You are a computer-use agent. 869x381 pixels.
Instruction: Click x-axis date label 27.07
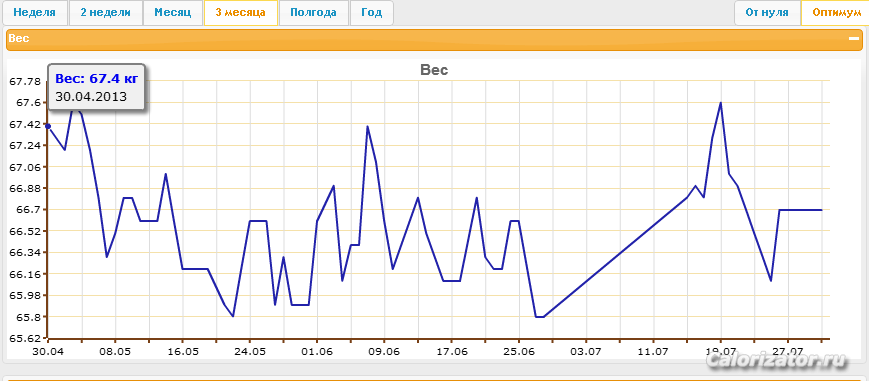pos(788,351)
